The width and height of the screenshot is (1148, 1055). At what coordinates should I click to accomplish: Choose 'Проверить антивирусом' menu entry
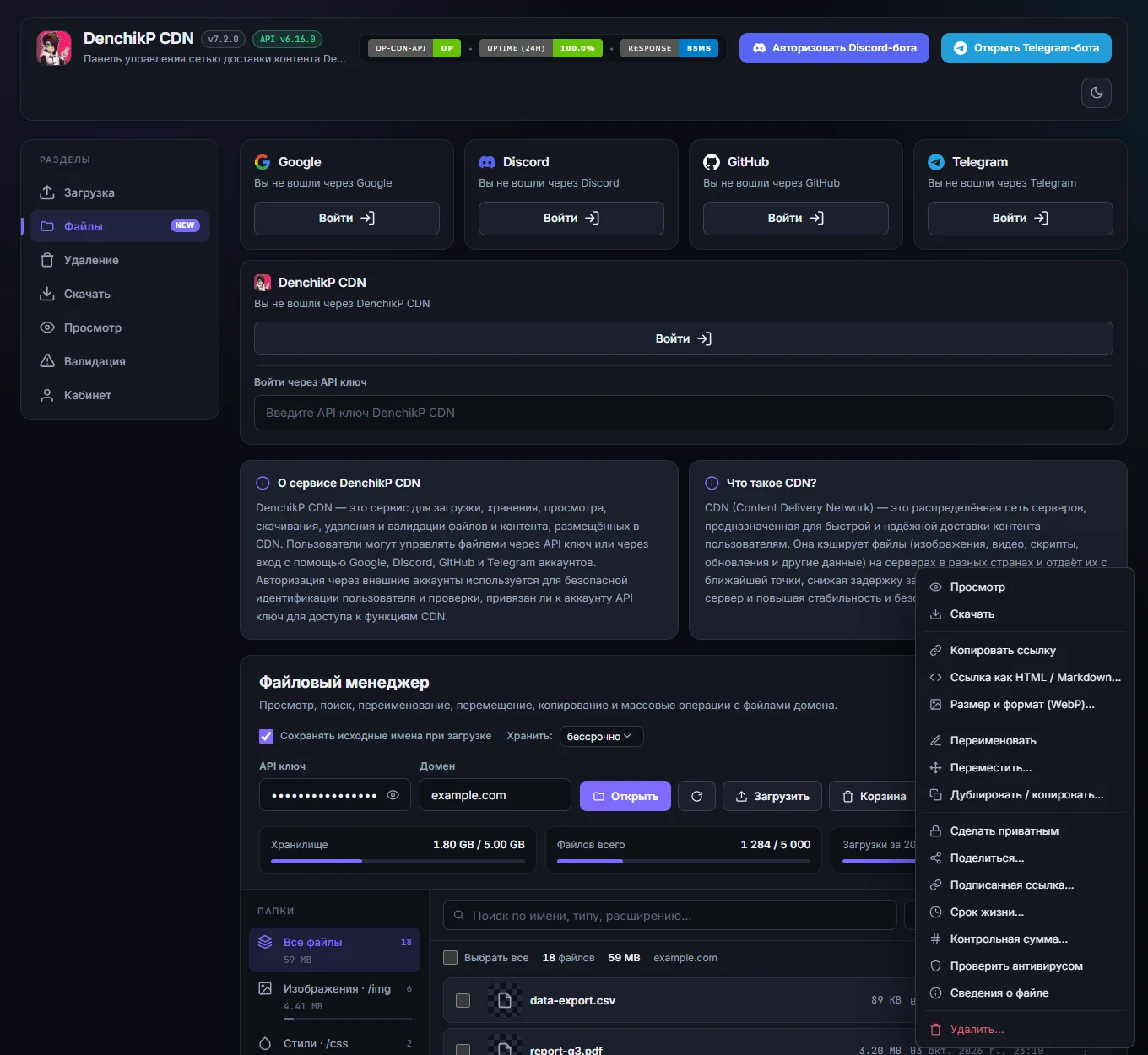tap(1025, 966)
